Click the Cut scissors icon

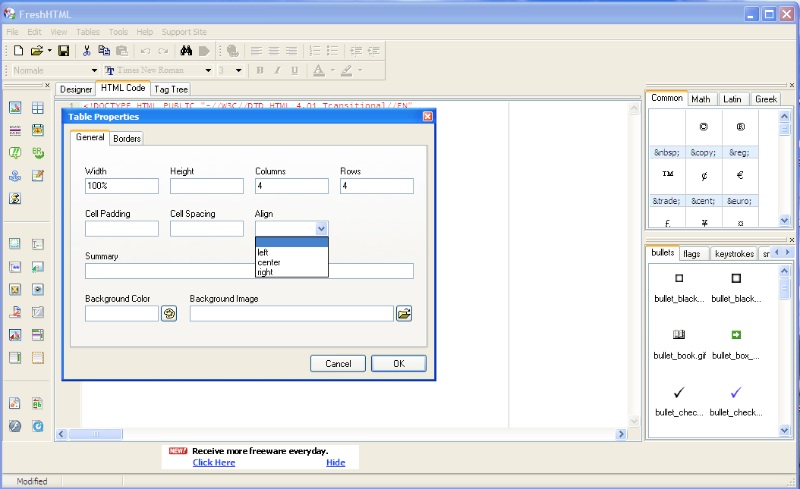[87, 50]
